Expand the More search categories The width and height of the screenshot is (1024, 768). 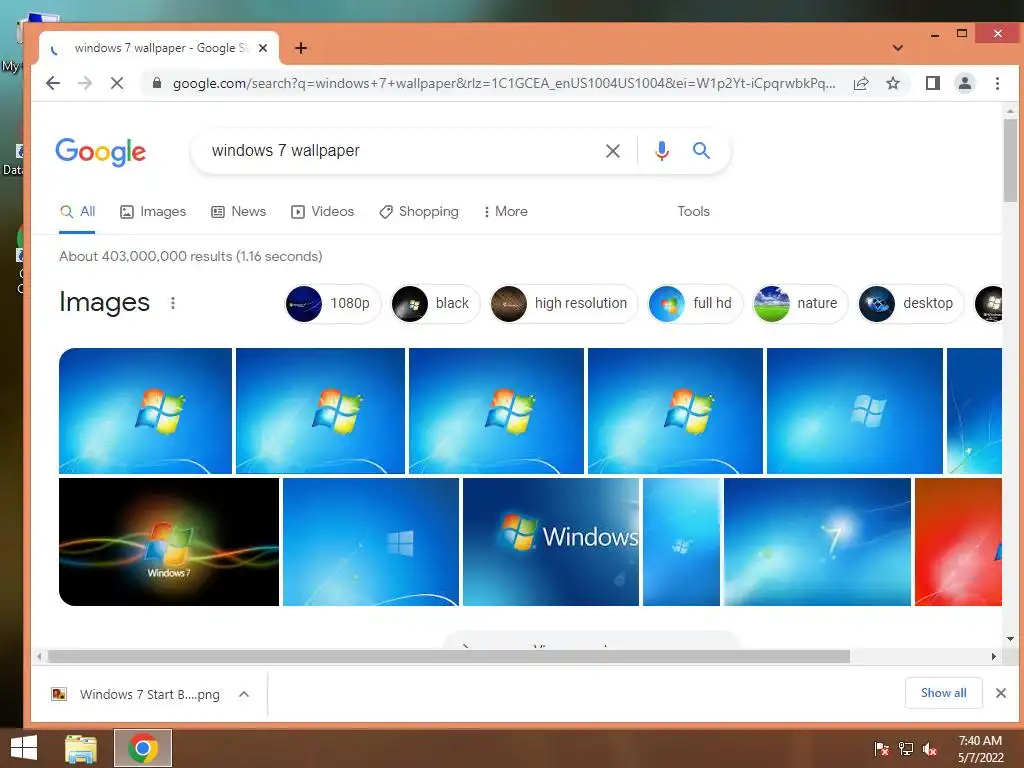point(505,212)
